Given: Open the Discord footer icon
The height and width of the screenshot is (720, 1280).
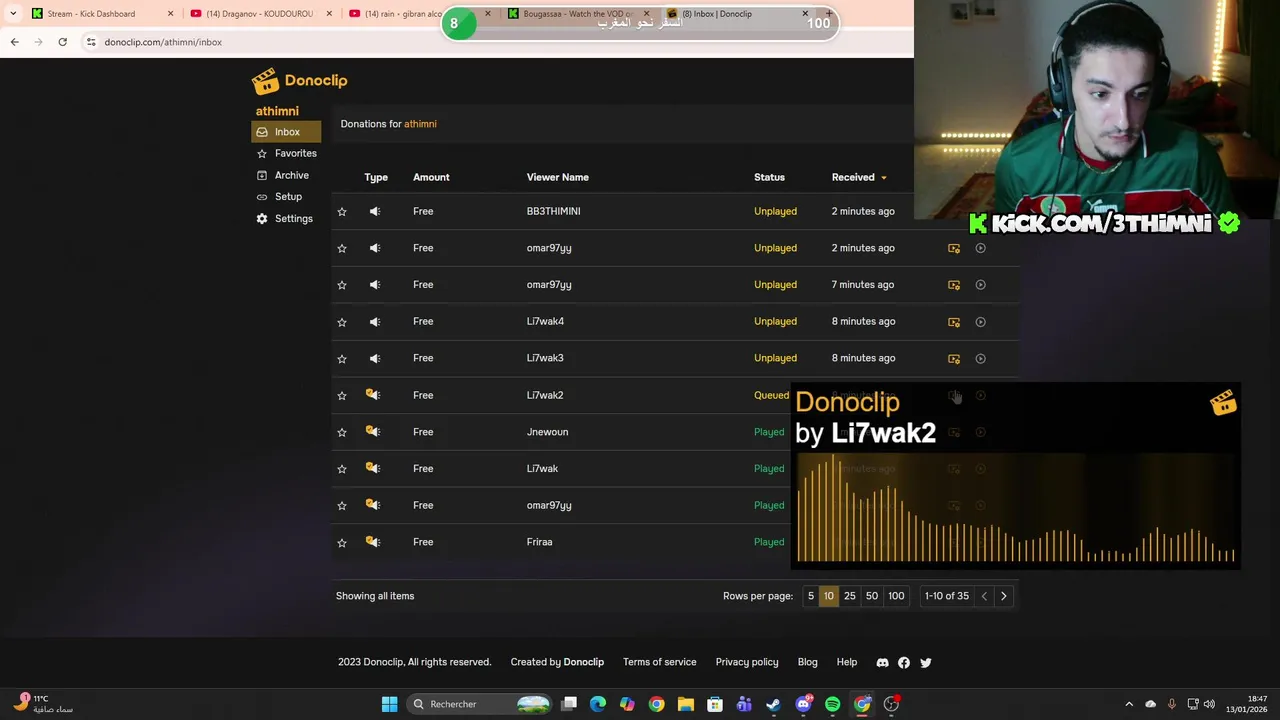Looking at the screenshot, I should [882, 662].
